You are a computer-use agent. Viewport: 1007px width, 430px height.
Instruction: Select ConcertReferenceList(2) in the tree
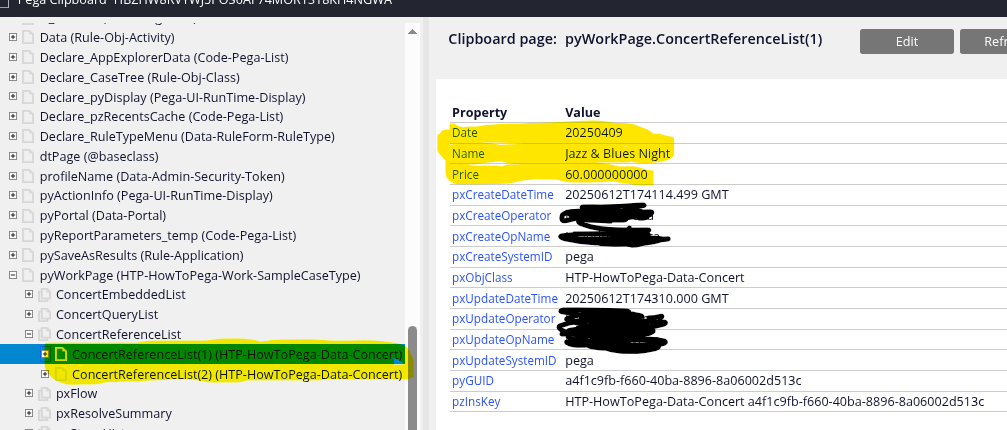pyautogui.click(x=237, y=374)
